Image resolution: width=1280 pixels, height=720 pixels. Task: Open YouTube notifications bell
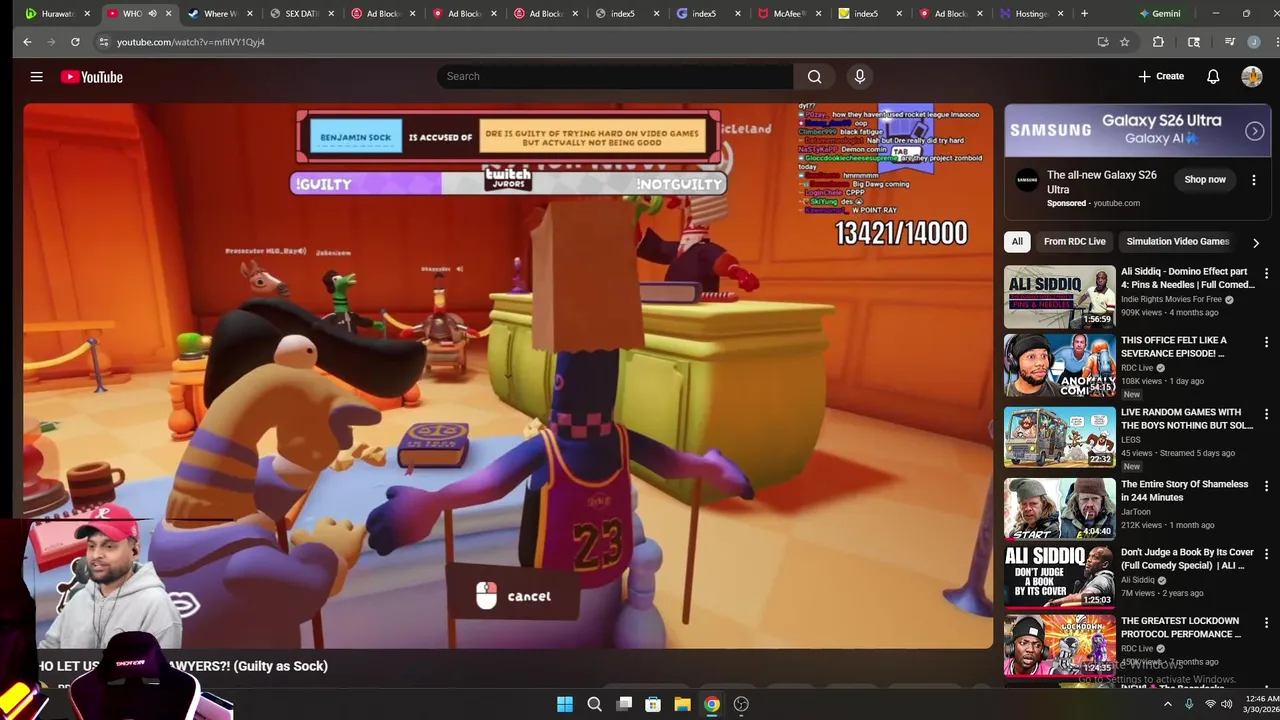(x=1213, y=77)
